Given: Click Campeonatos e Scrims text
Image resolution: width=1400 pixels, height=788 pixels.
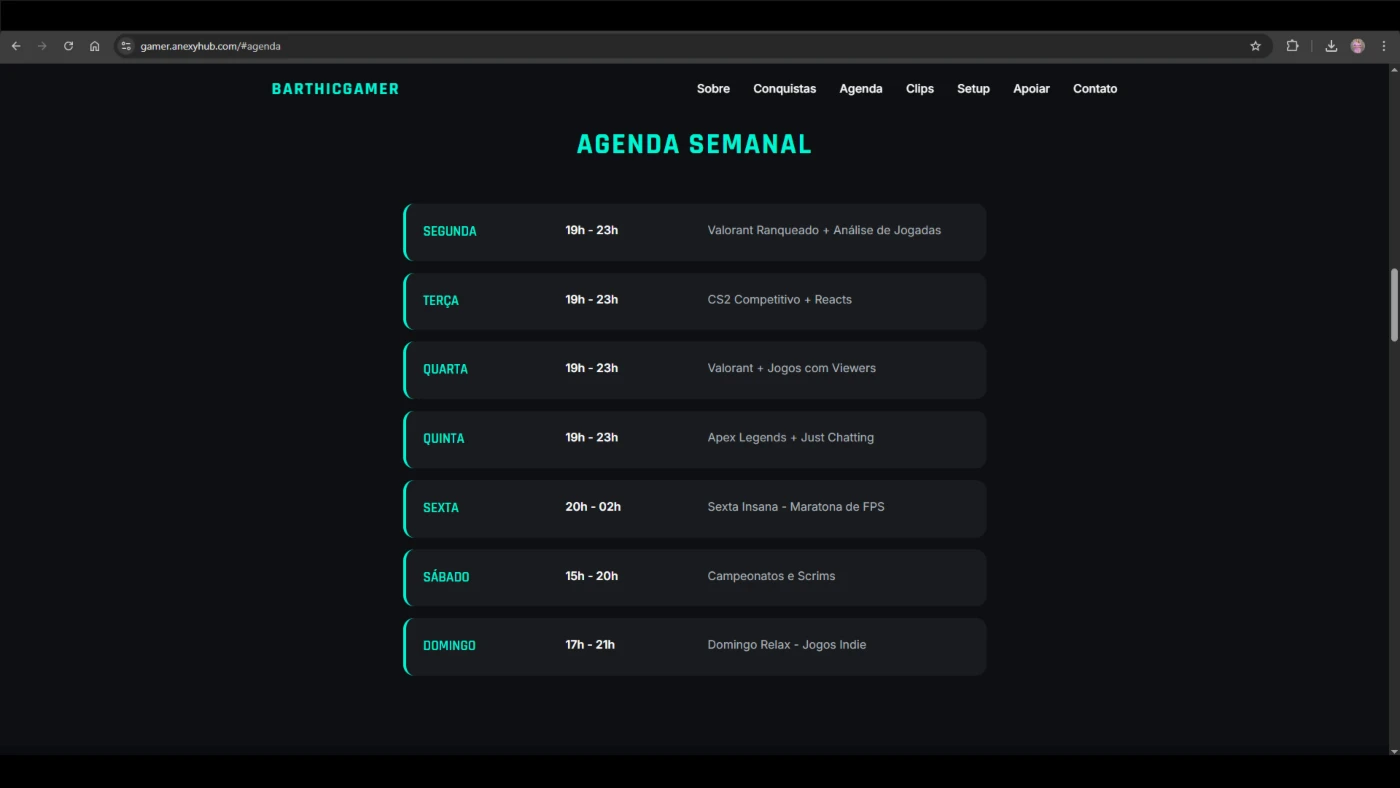Looking at the screenshot, I should pos(771,575).
